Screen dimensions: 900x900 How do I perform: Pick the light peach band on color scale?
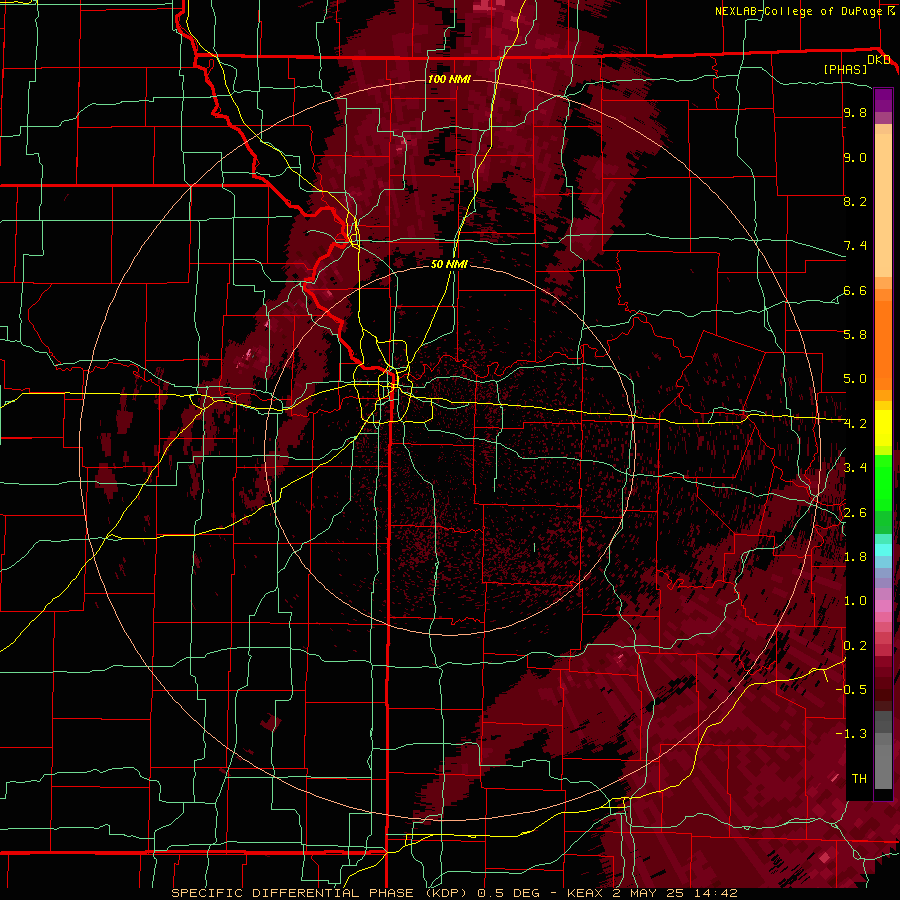coord(883,205)
